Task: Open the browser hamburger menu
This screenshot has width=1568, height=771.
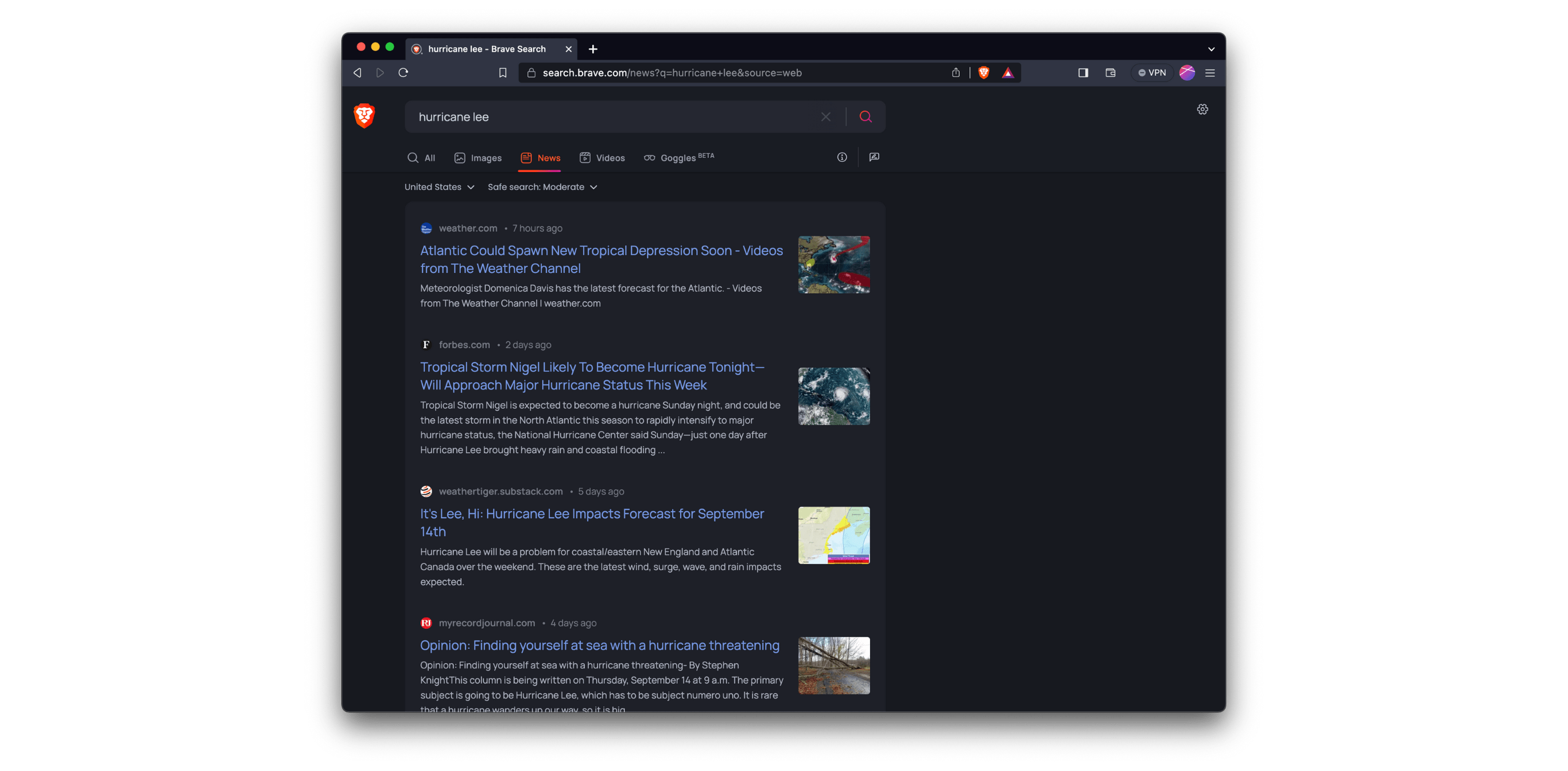Action: point(1210,73)
